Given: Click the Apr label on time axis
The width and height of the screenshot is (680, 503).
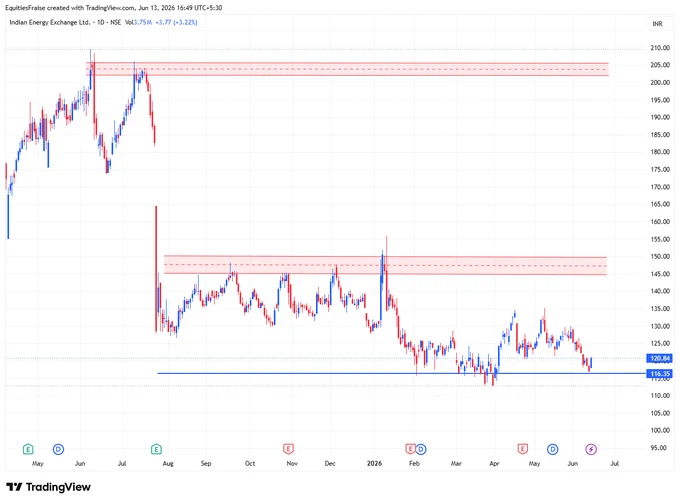Looking at the screenshot, I should click(x=494, y=464).
